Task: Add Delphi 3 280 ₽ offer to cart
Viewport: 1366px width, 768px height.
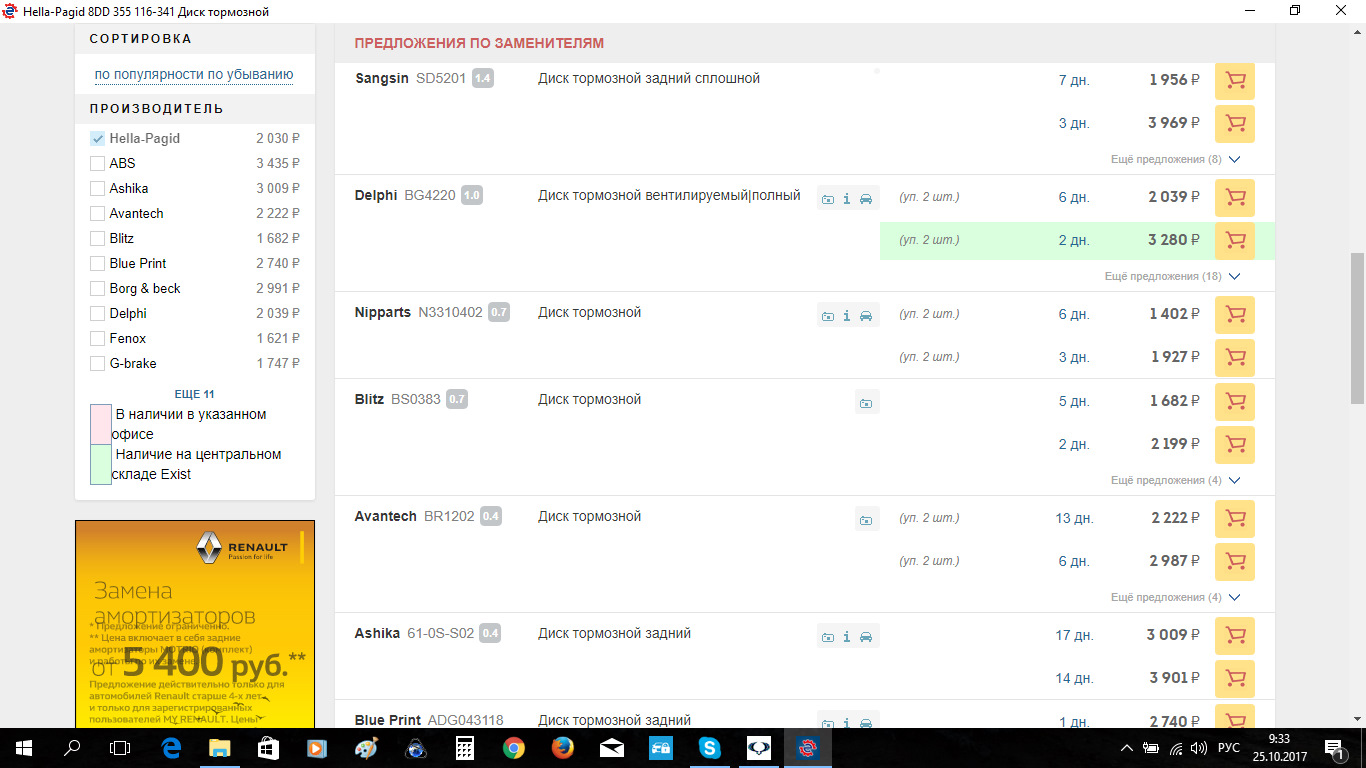Action: coord(1235,241)
